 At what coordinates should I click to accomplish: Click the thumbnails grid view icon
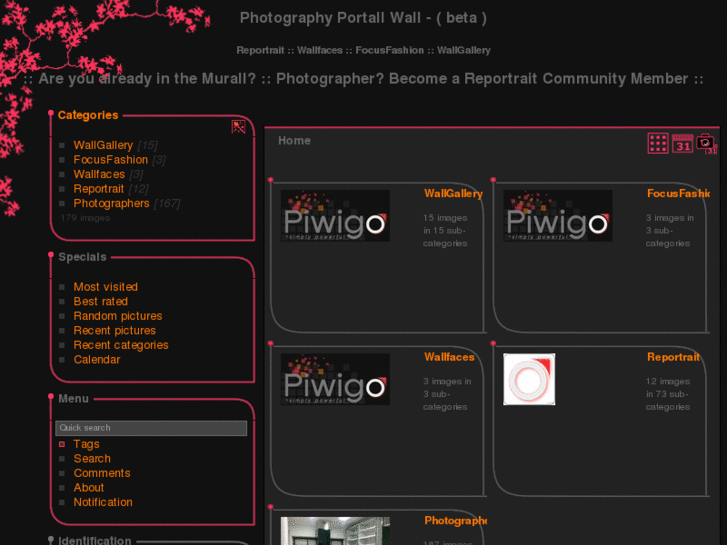(x=657, y=143)
